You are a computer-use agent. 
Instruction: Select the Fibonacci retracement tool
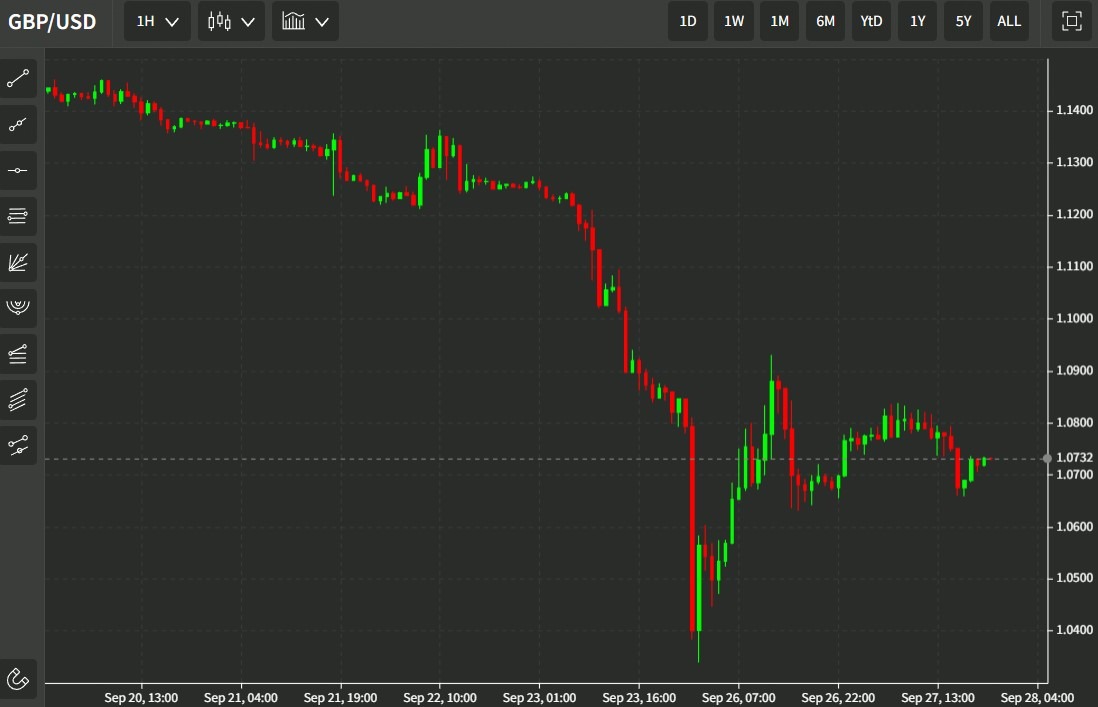coord(18,354)
